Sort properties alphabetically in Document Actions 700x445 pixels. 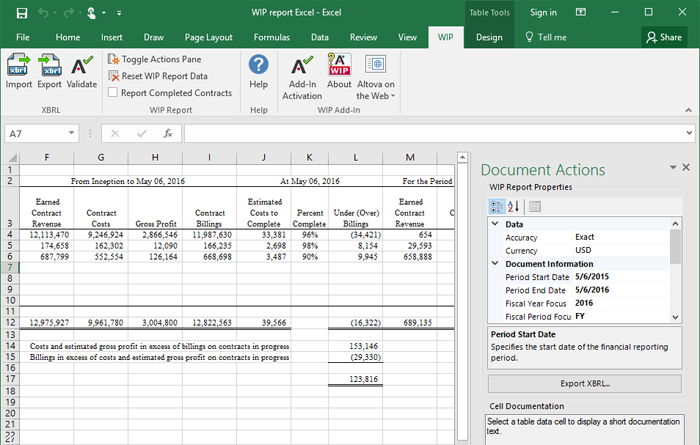[x=515, y=207]
